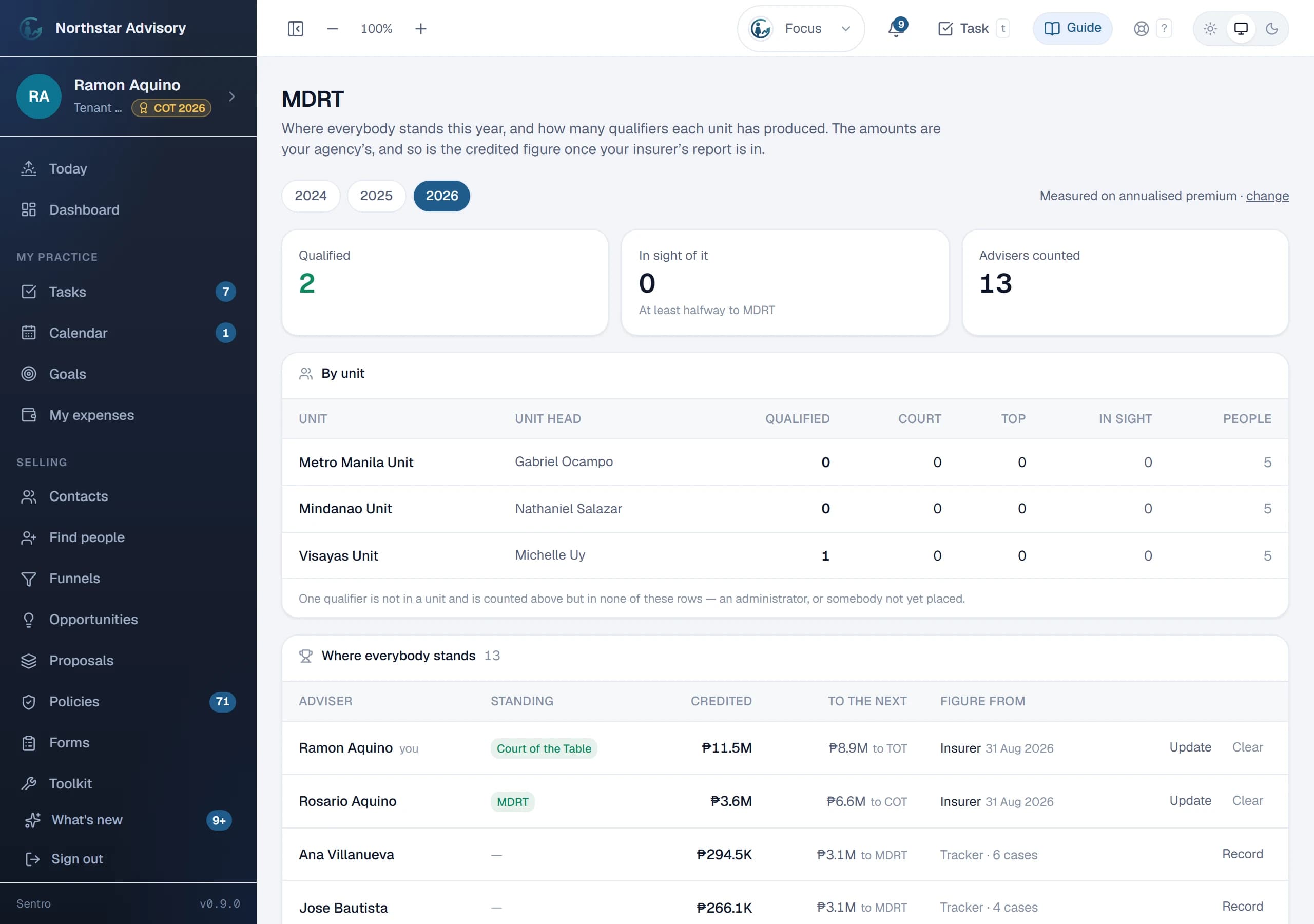The width and height of the screenshot is (1314, 924).
Task: Sign out of Sentro
Action: pyautogui.click(x=128, y=859)
